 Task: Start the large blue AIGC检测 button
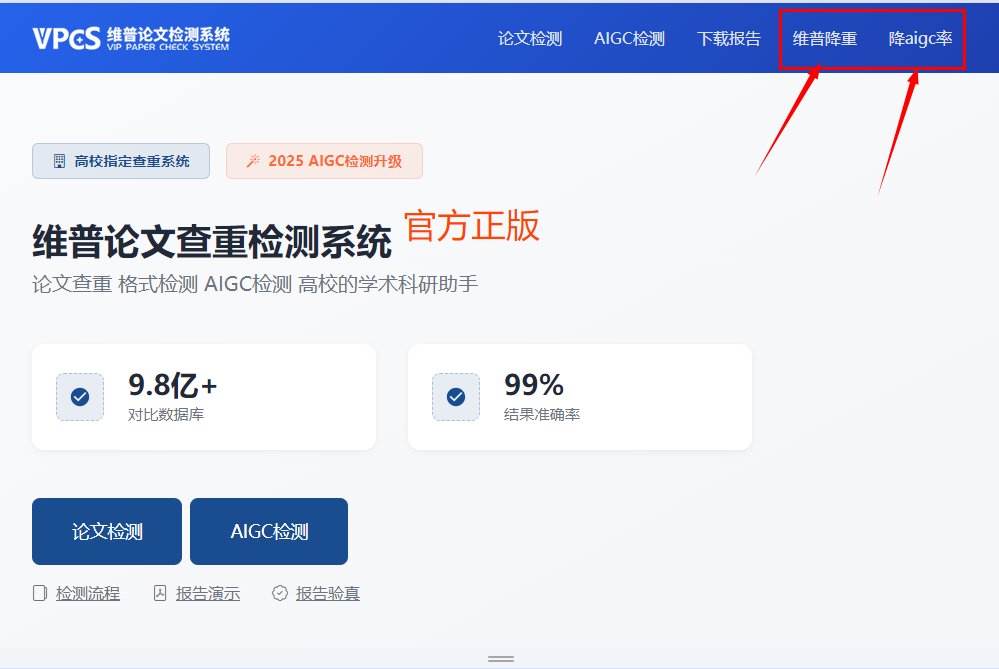coord(269,531)
